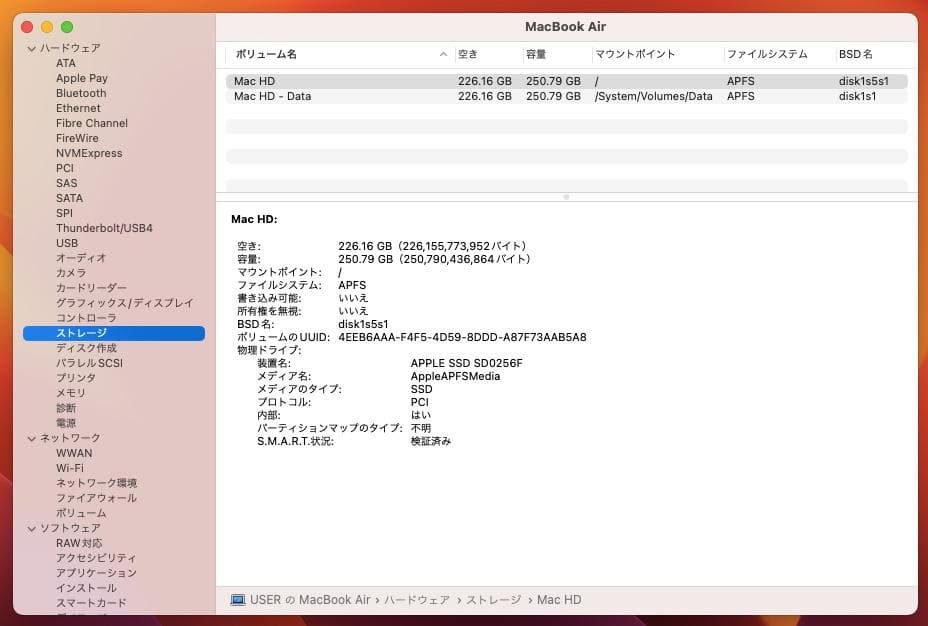Select メモリ in sidebar
The height and width of the screenshot is (626, 928).
(x=70, y=393)
